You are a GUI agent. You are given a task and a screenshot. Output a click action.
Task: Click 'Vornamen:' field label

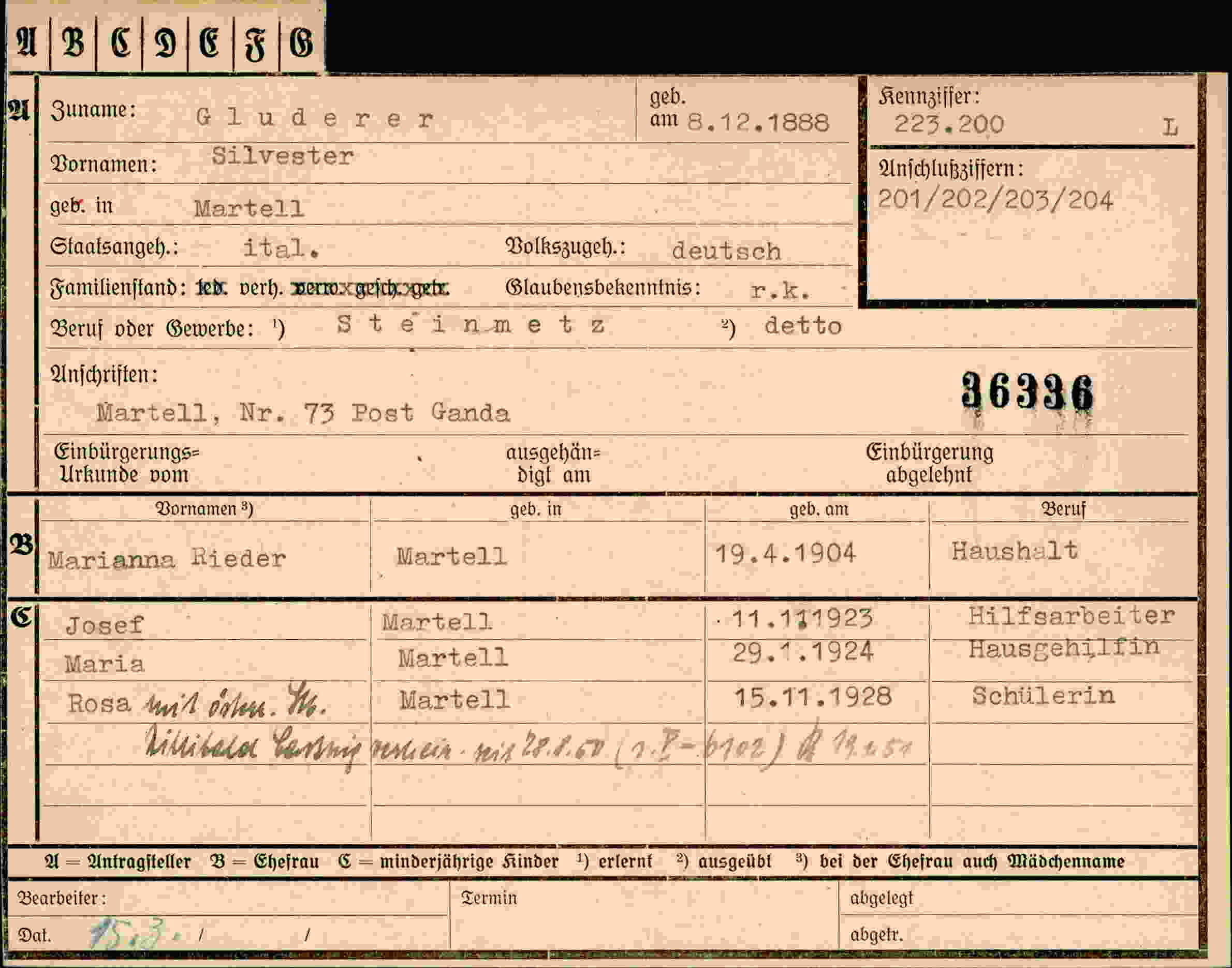point(104,165)
